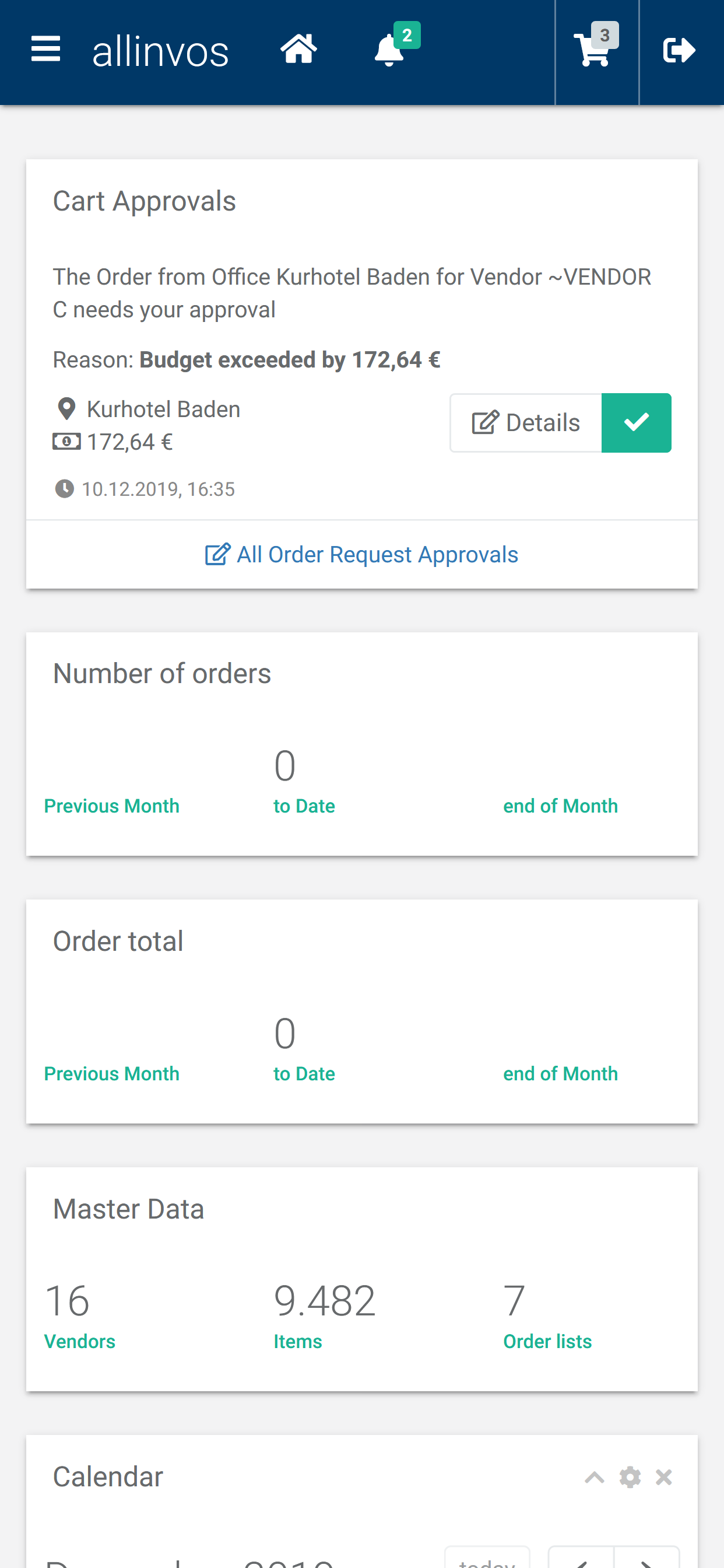Click the calendar today button
This screenshot has height=1568, width=724.
pyautogui.click(x=487, y=1558)
